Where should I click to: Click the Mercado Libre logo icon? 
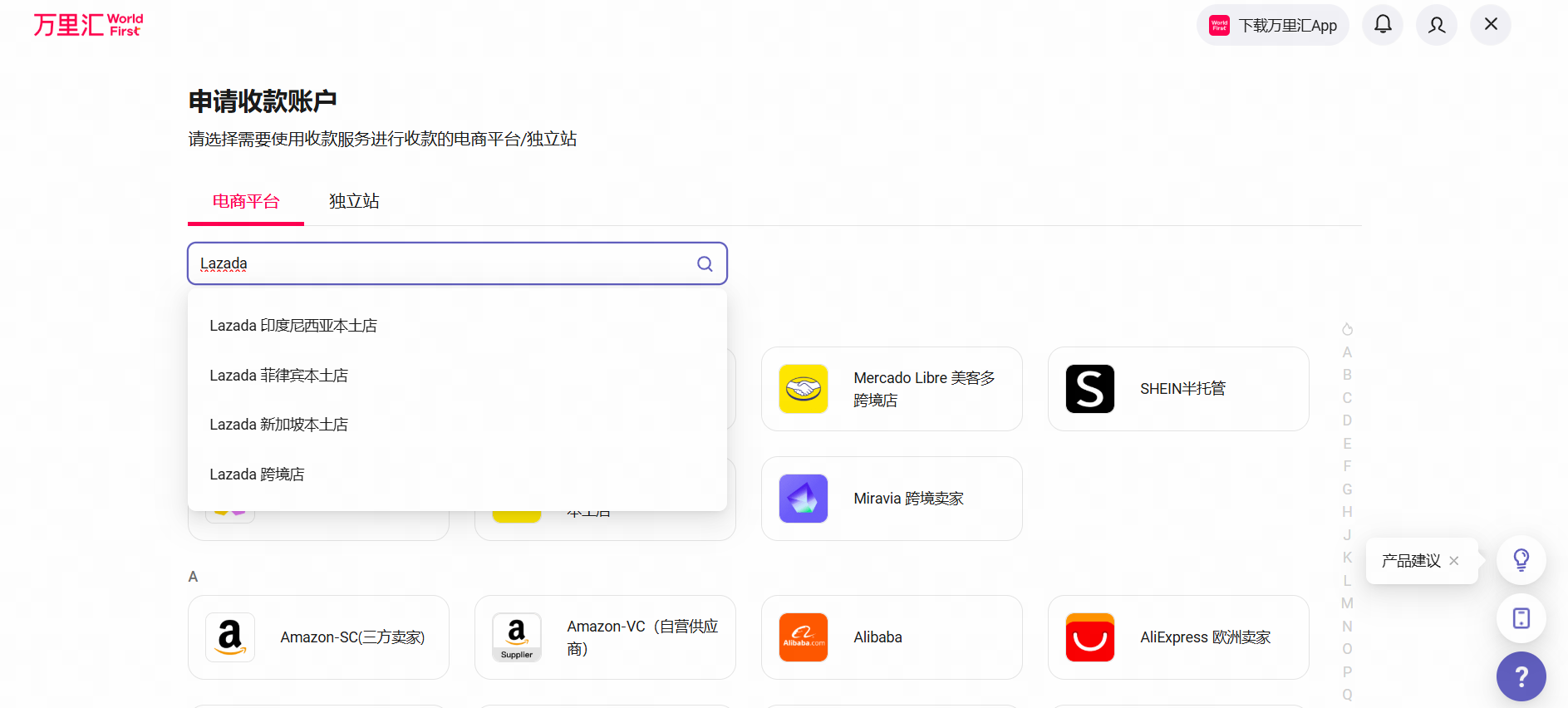pyautogui.click(x=804, y=389)
